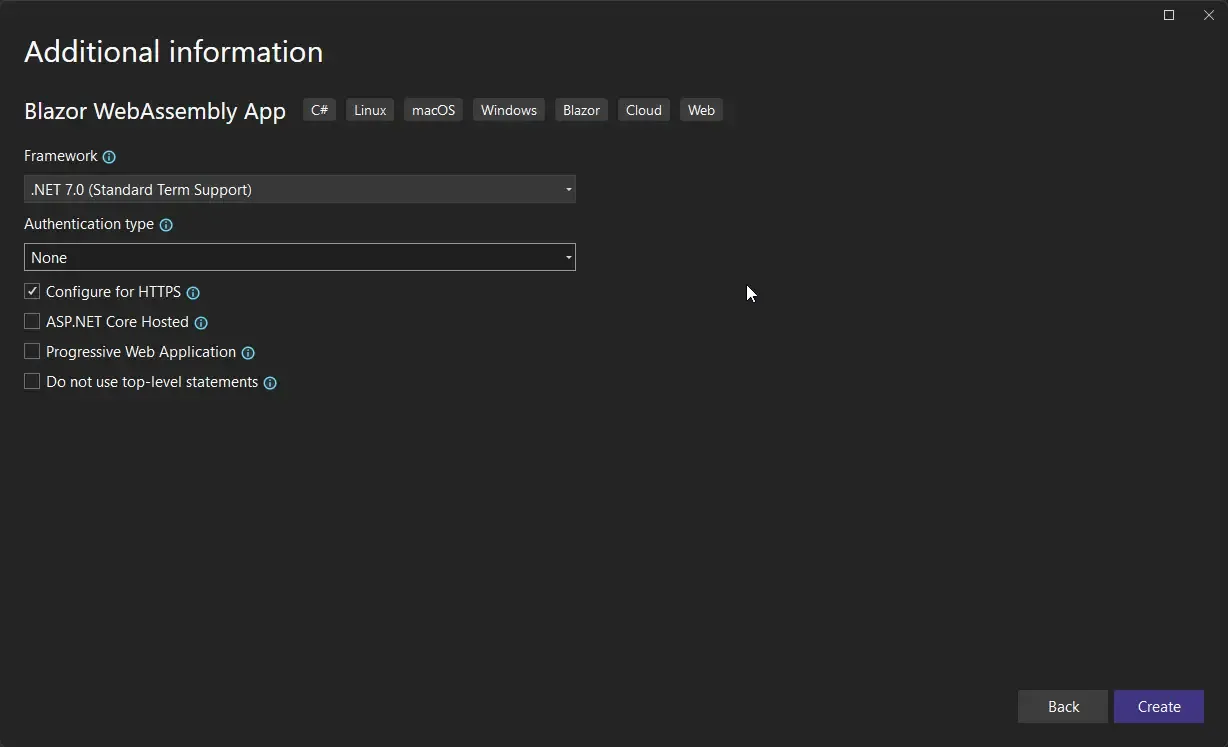Click the info icon beside Configure for HTTPS
The image size is (1228, 747).
(x=193, y=292)
